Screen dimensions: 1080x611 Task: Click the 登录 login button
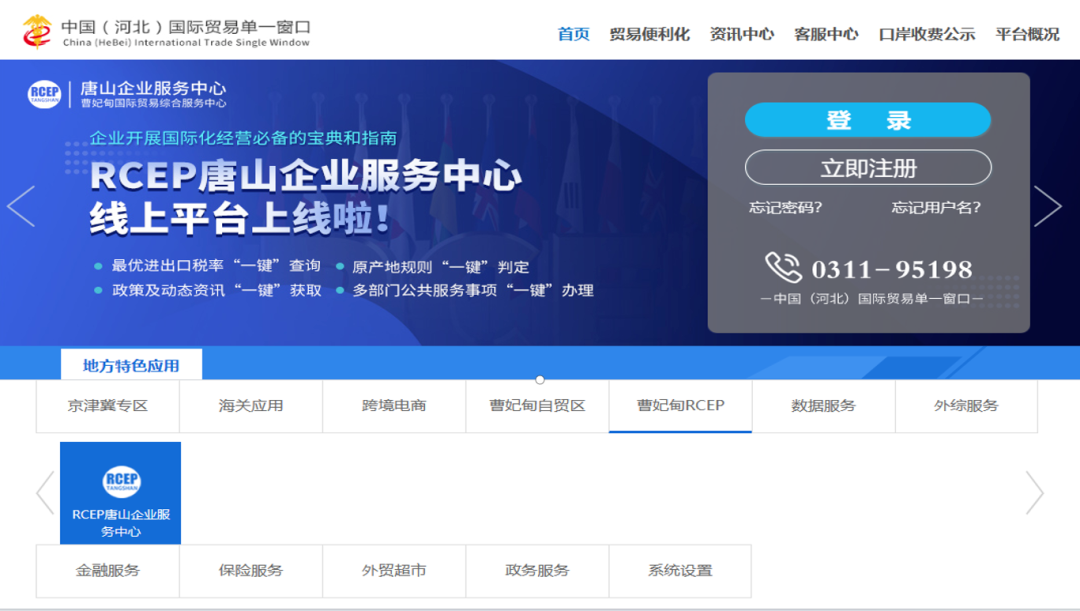(x=868, y=120)
